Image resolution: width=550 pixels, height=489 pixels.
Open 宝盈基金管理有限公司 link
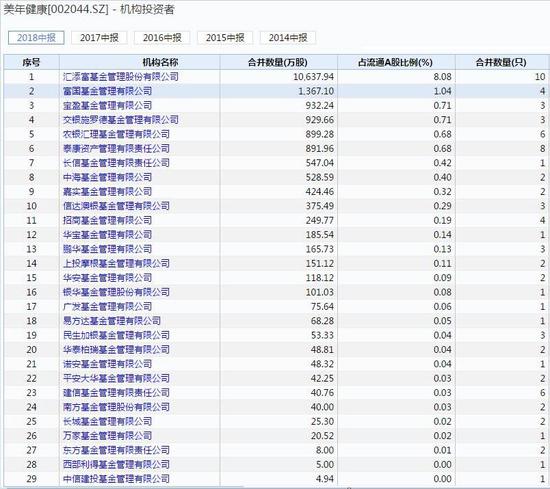(x=107, y=106)
